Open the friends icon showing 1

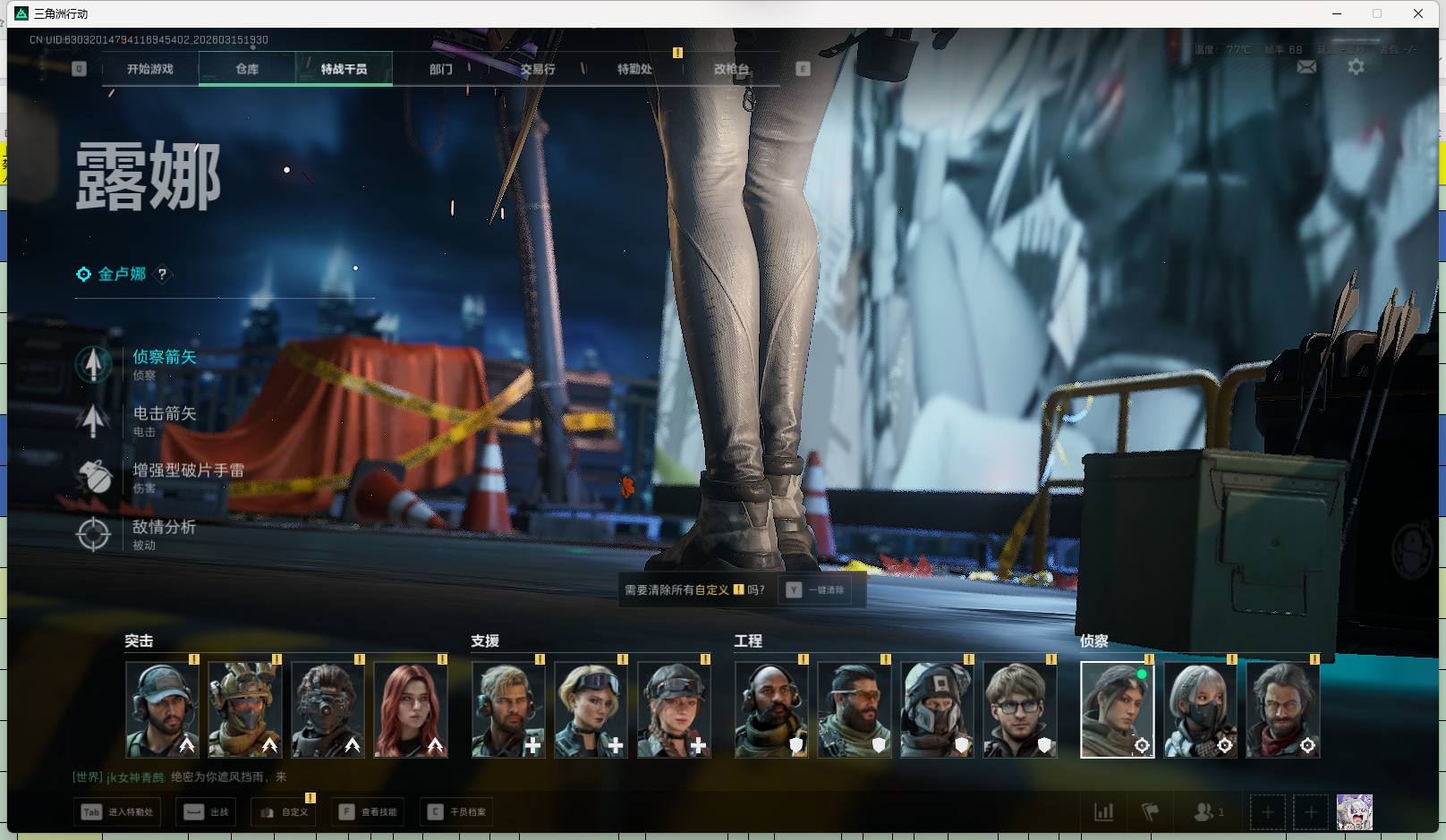pyautogui.click(x=1209, y=812)
